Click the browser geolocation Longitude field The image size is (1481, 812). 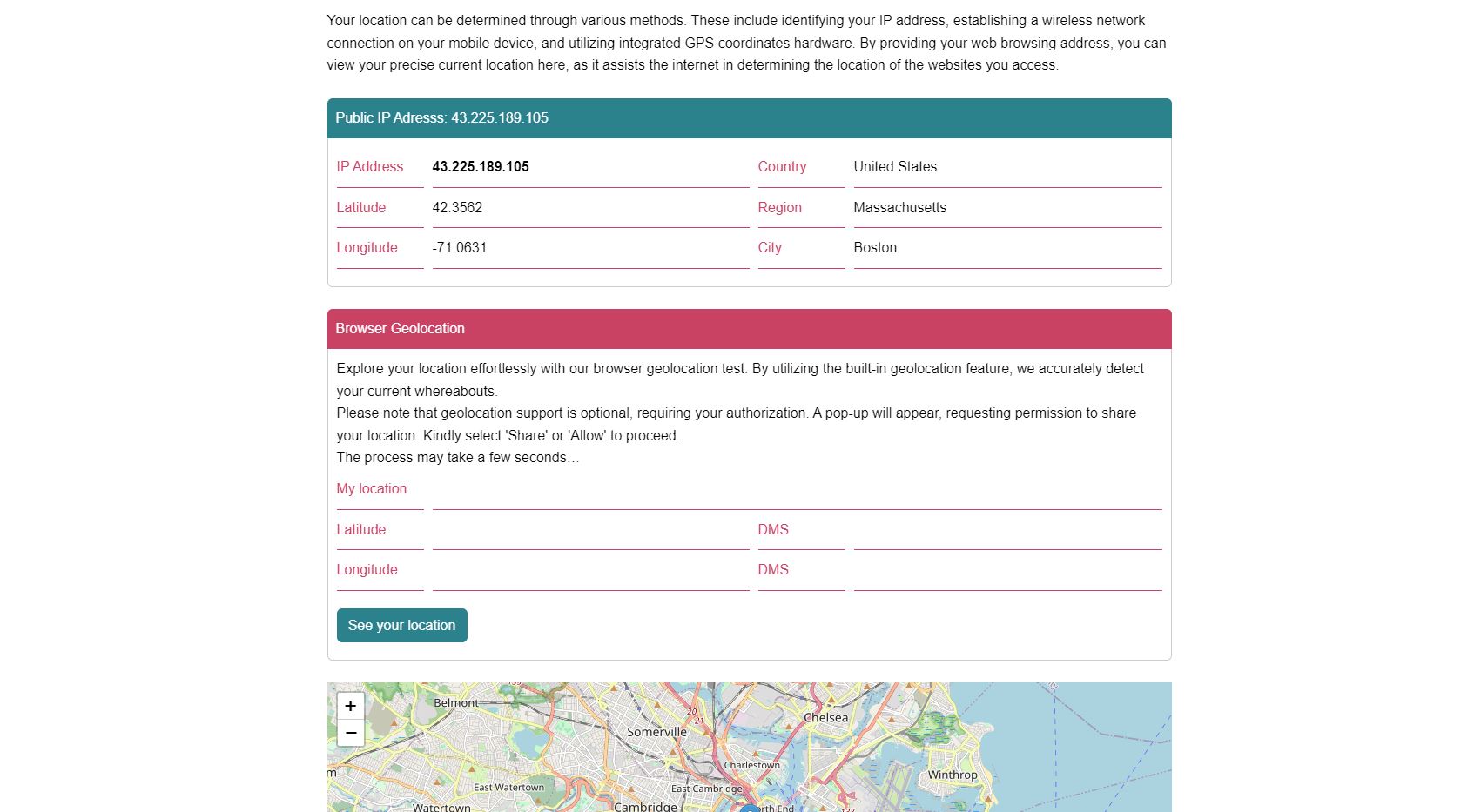coord(590,570)
